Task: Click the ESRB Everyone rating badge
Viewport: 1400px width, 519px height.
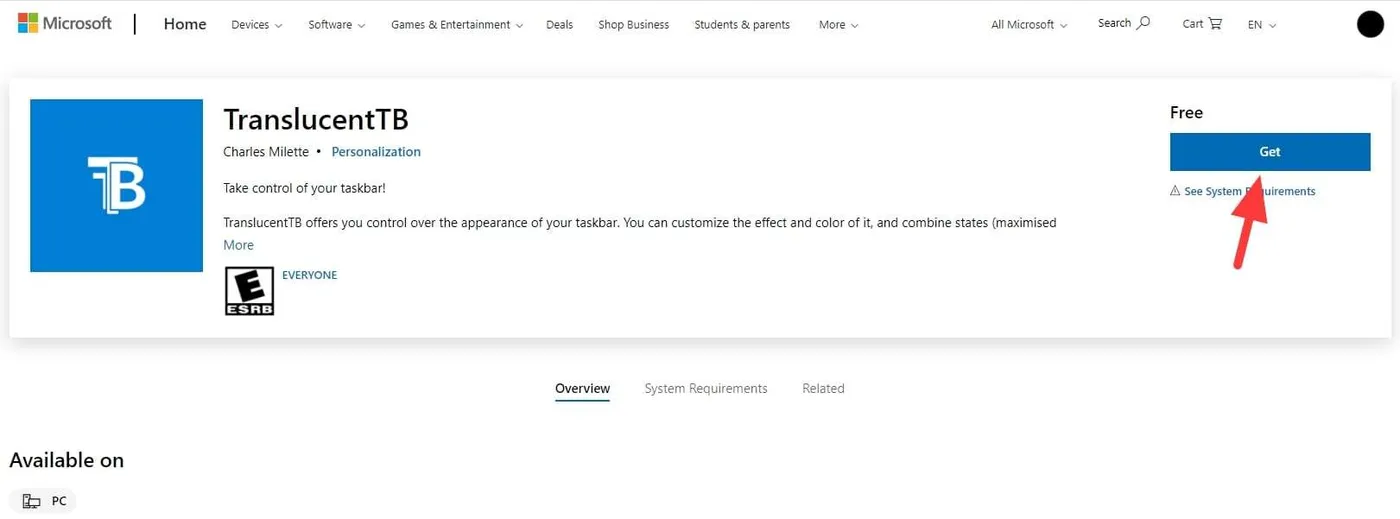Action: 250,291
